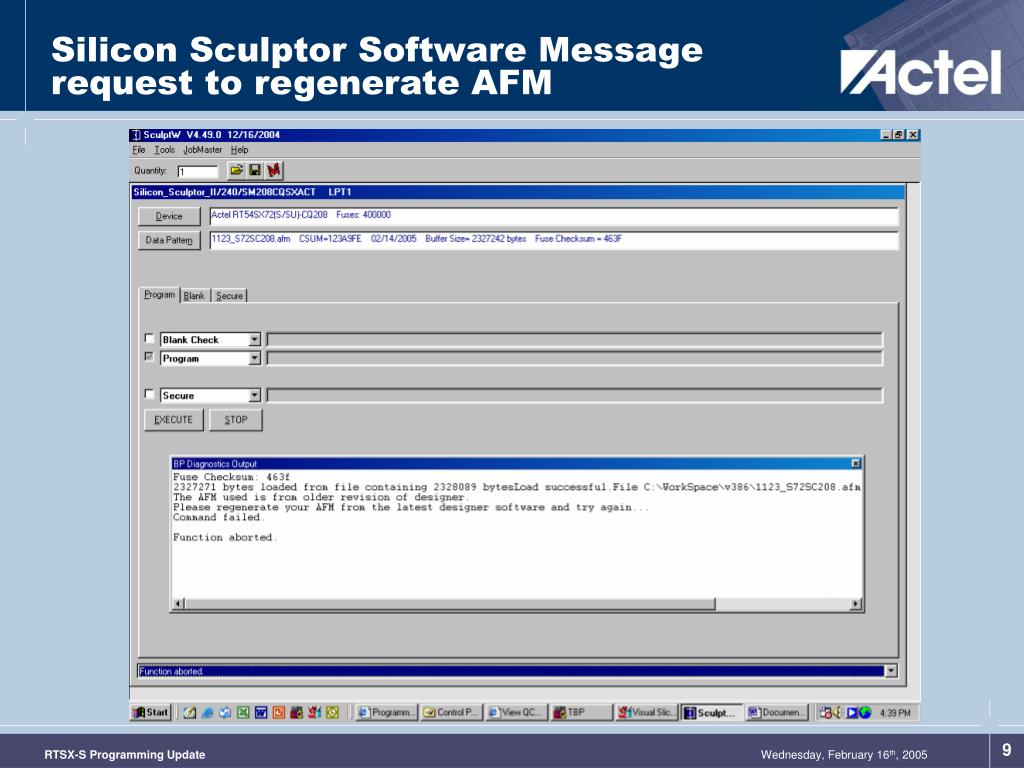
Task: Switch to TBP taskbar window
Action: point(582,712)
